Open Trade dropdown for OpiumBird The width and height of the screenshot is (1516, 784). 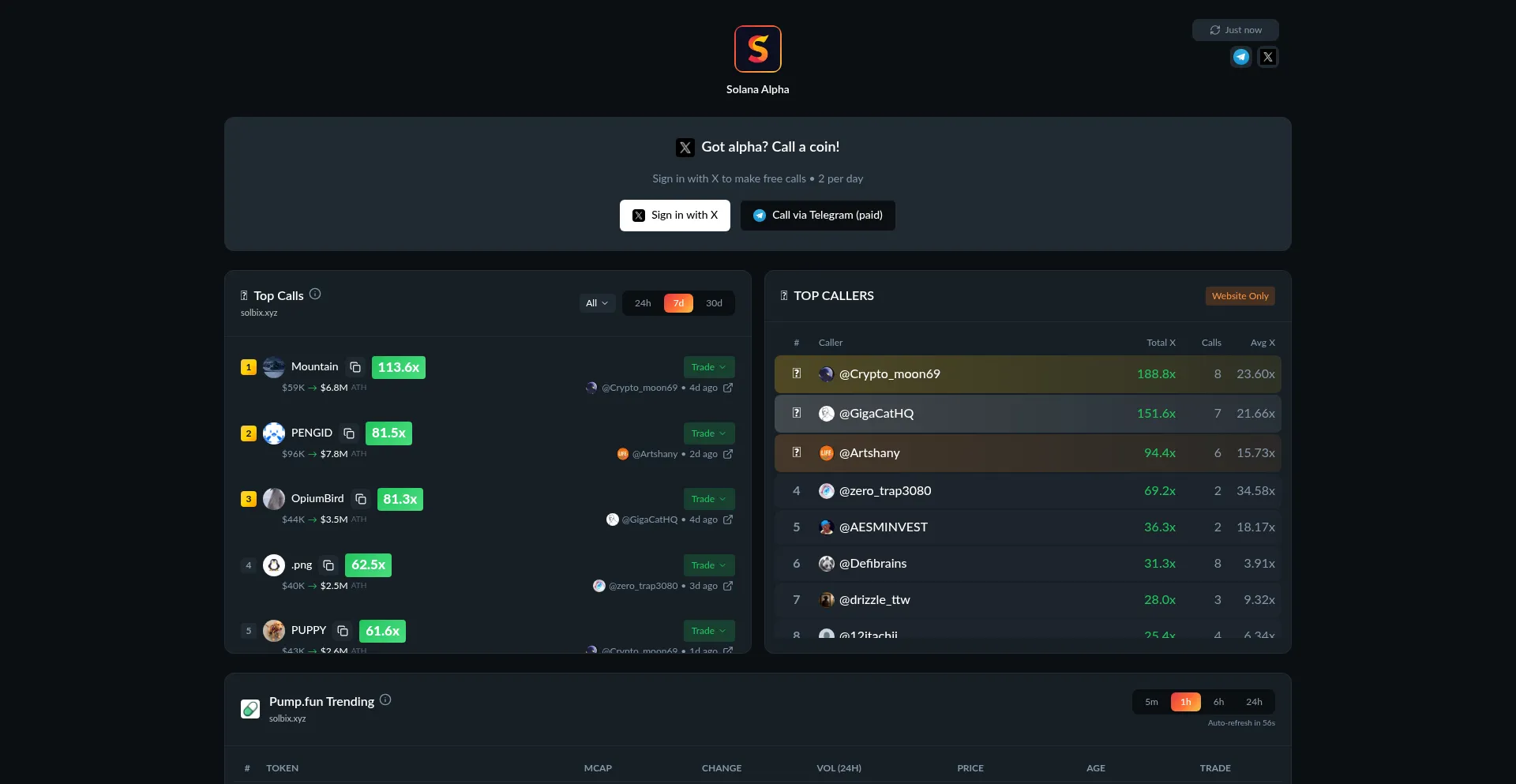(709, 499)
